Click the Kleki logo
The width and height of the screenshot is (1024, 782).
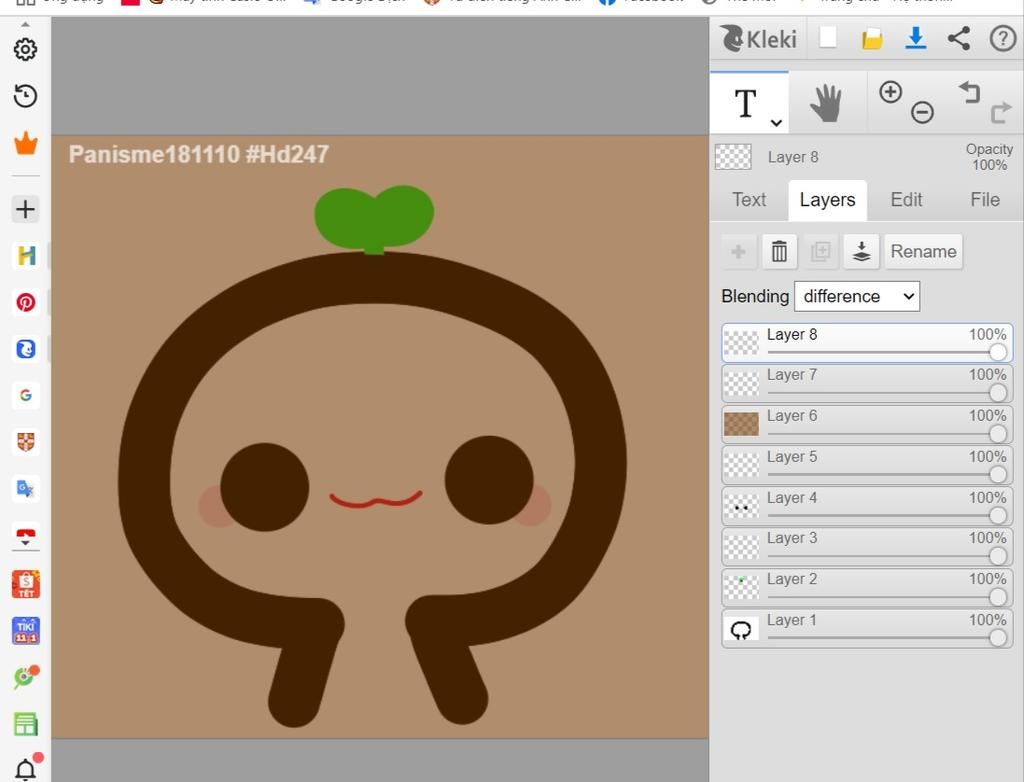(x=759, y=39)
